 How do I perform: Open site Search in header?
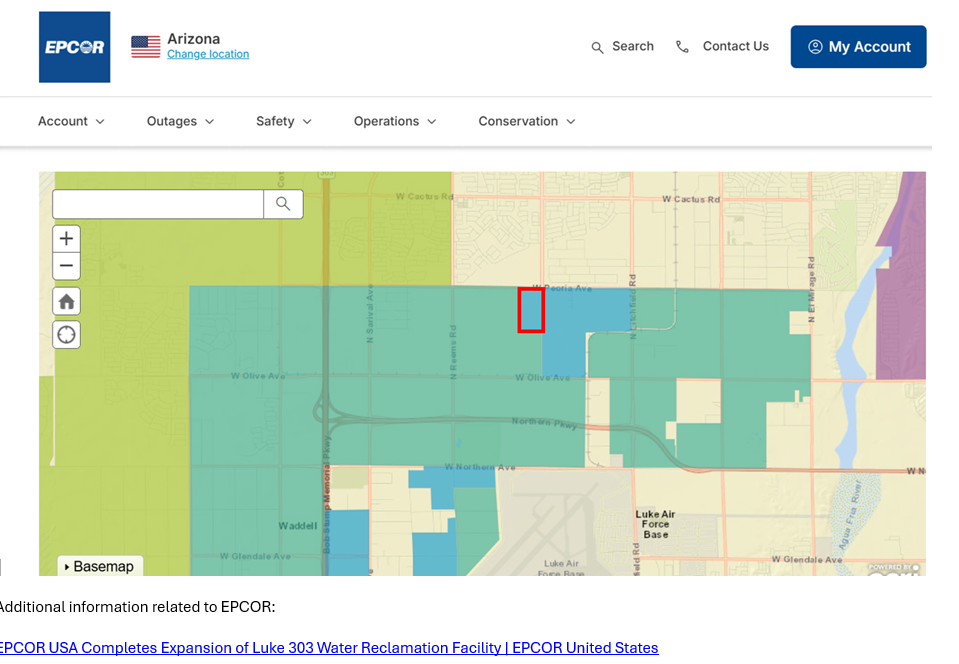coord(622,47)
